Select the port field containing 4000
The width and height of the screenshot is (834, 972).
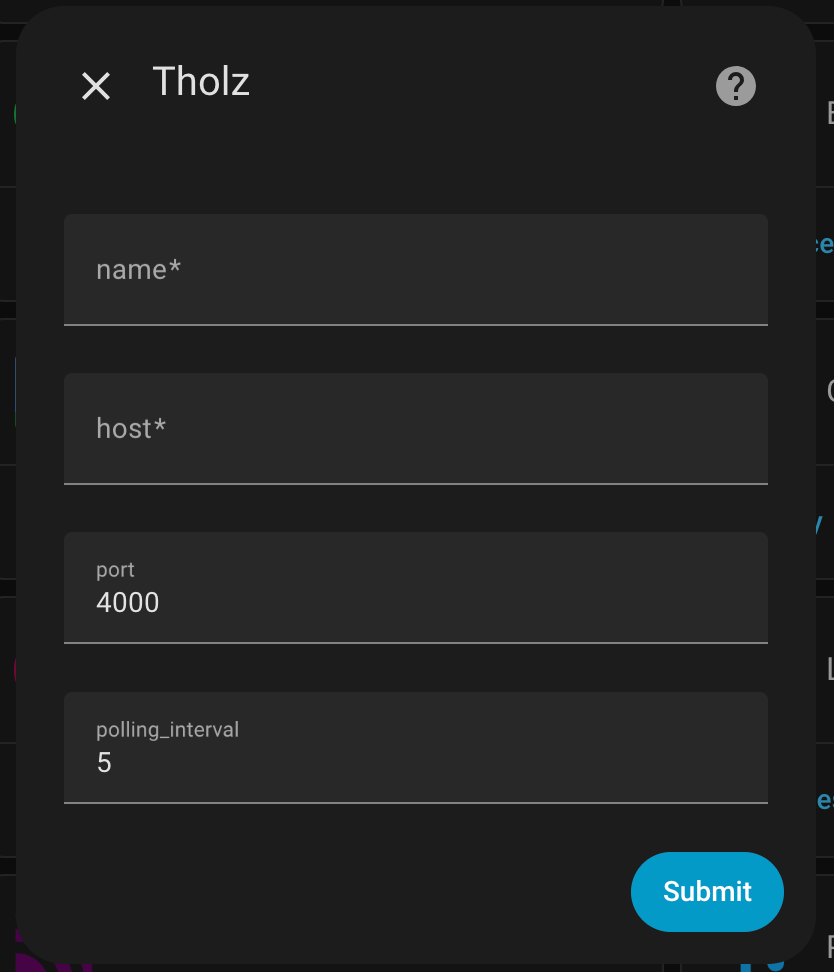415,588
